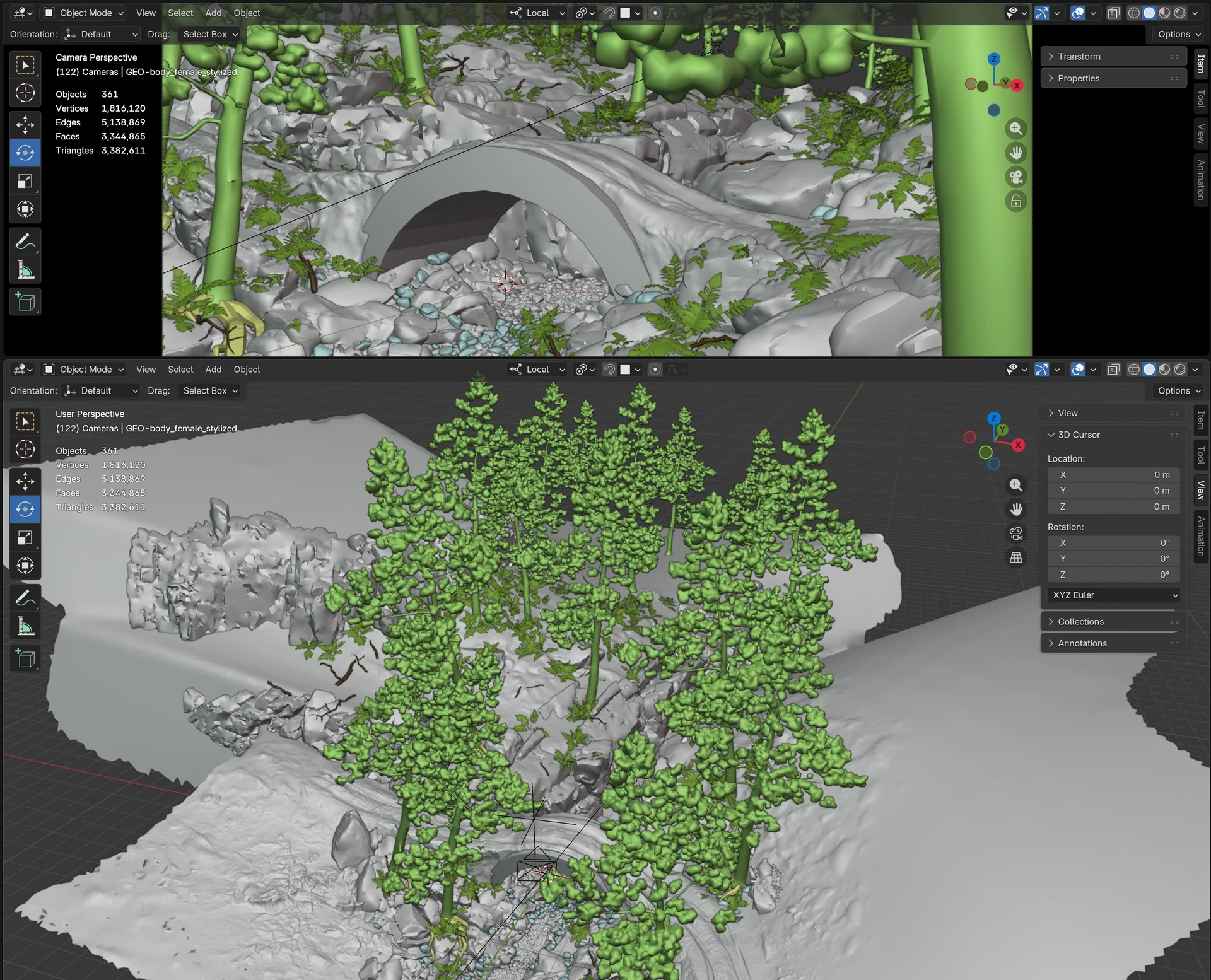1211x980 pixels.
Task: Enable wireframe shading in top viewport
Action: (1134, 13)
